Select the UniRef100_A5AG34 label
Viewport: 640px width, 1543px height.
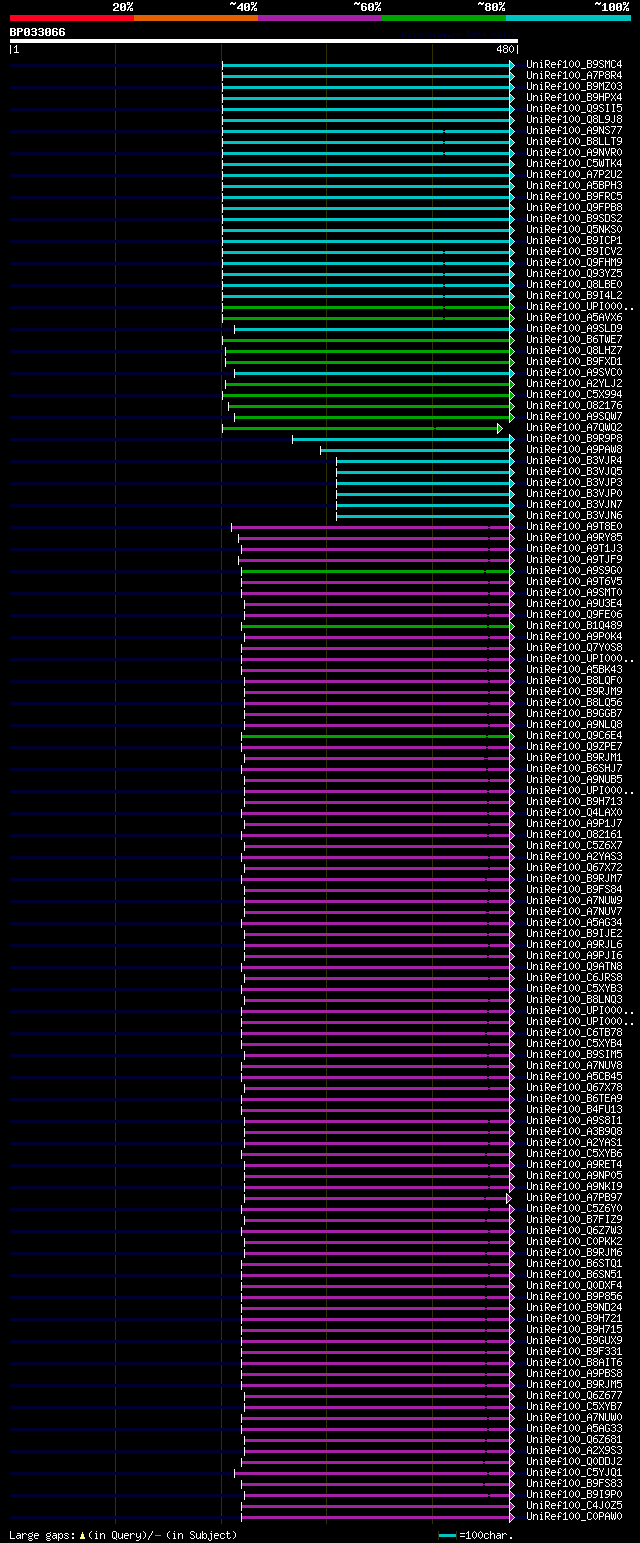point(574,923)
